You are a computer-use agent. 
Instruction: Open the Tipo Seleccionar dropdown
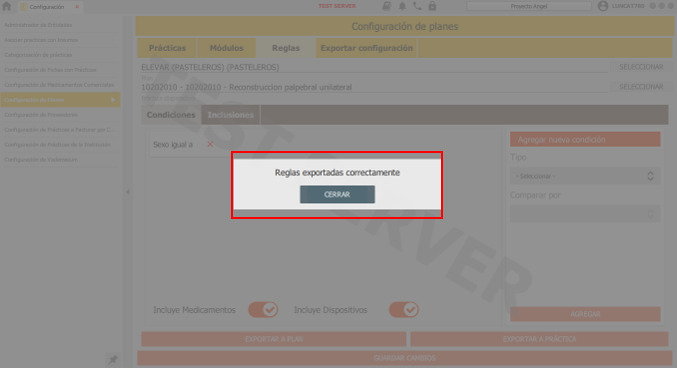[585, 176]
